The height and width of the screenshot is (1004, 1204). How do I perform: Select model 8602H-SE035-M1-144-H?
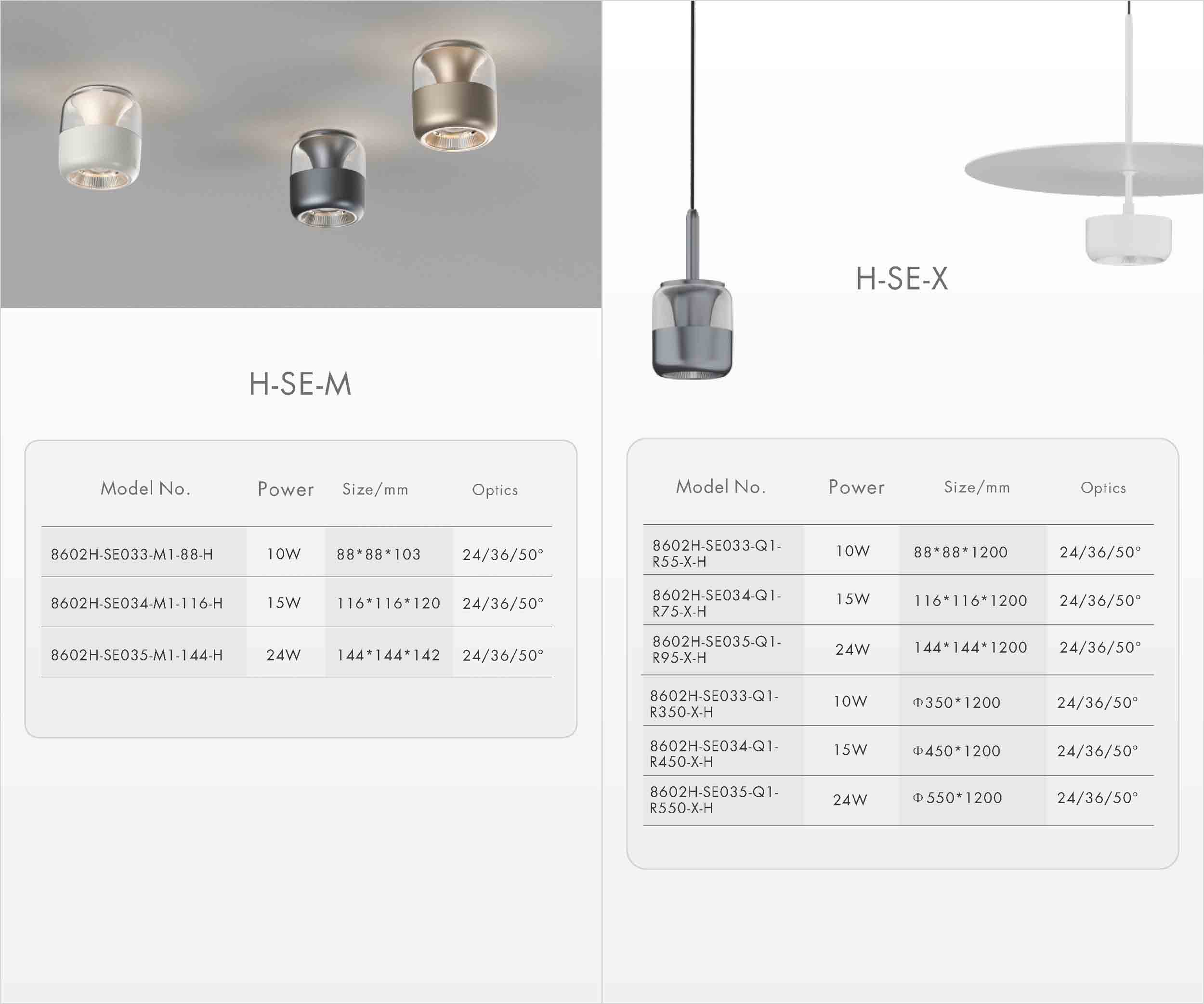click(136, 655)
